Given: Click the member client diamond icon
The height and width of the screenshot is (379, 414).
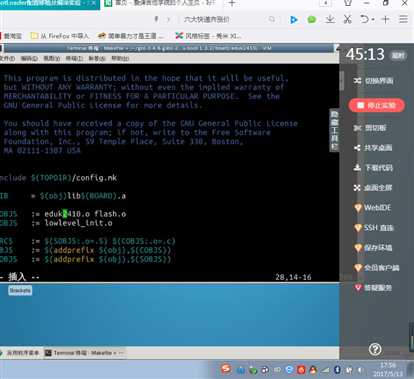Looking at the screenshot, I should 358,268.
